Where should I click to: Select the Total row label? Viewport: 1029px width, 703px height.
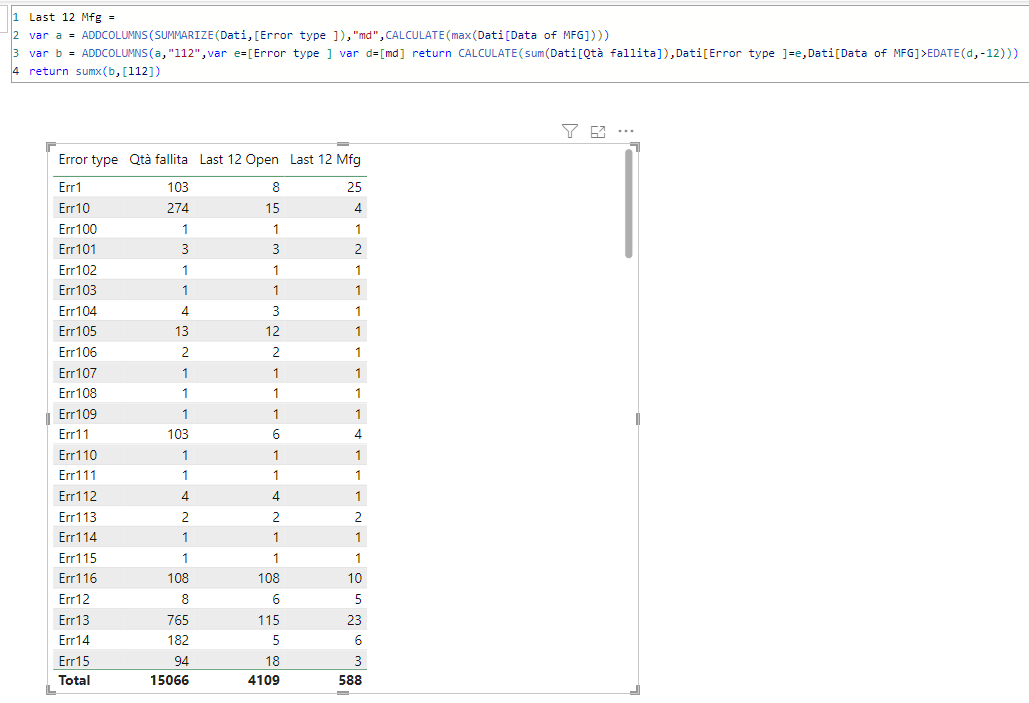coord(74,680)
